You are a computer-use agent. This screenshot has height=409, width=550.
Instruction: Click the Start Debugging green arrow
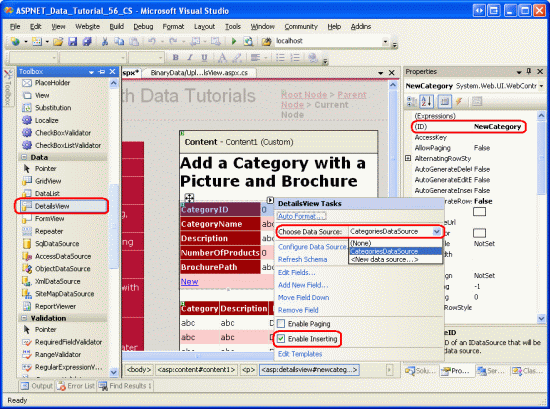[x=234, y=41]
